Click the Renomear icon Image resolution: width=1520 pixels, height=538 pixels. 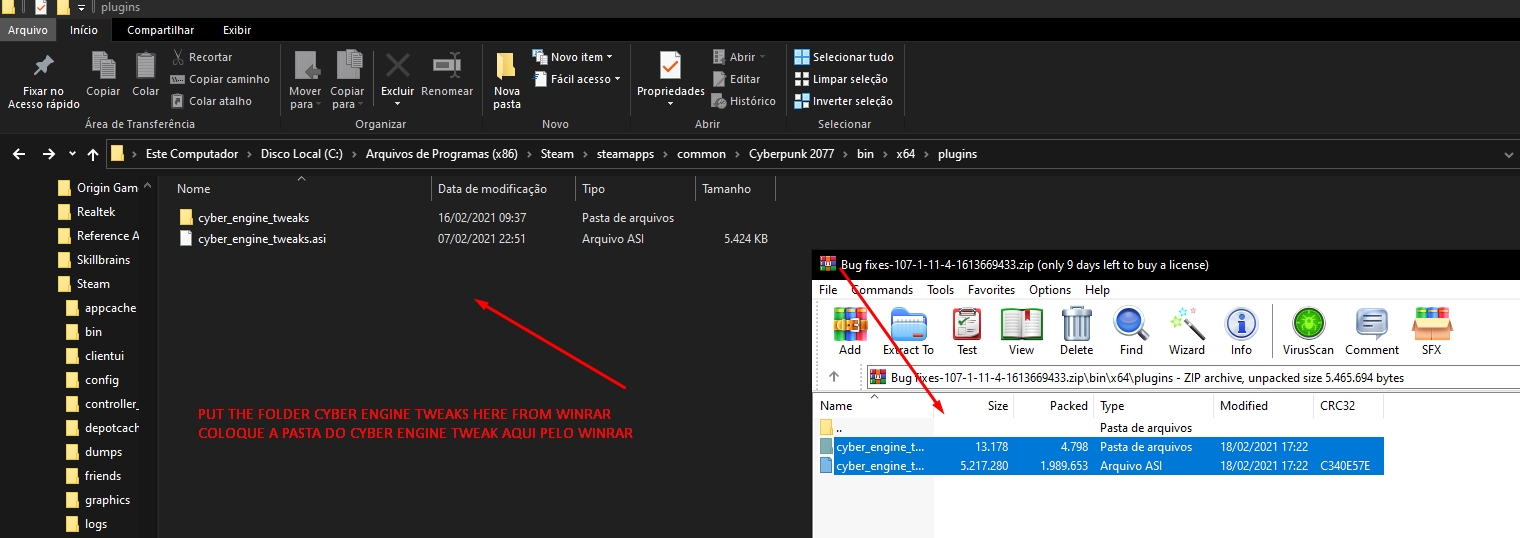(x=446, y=66)
